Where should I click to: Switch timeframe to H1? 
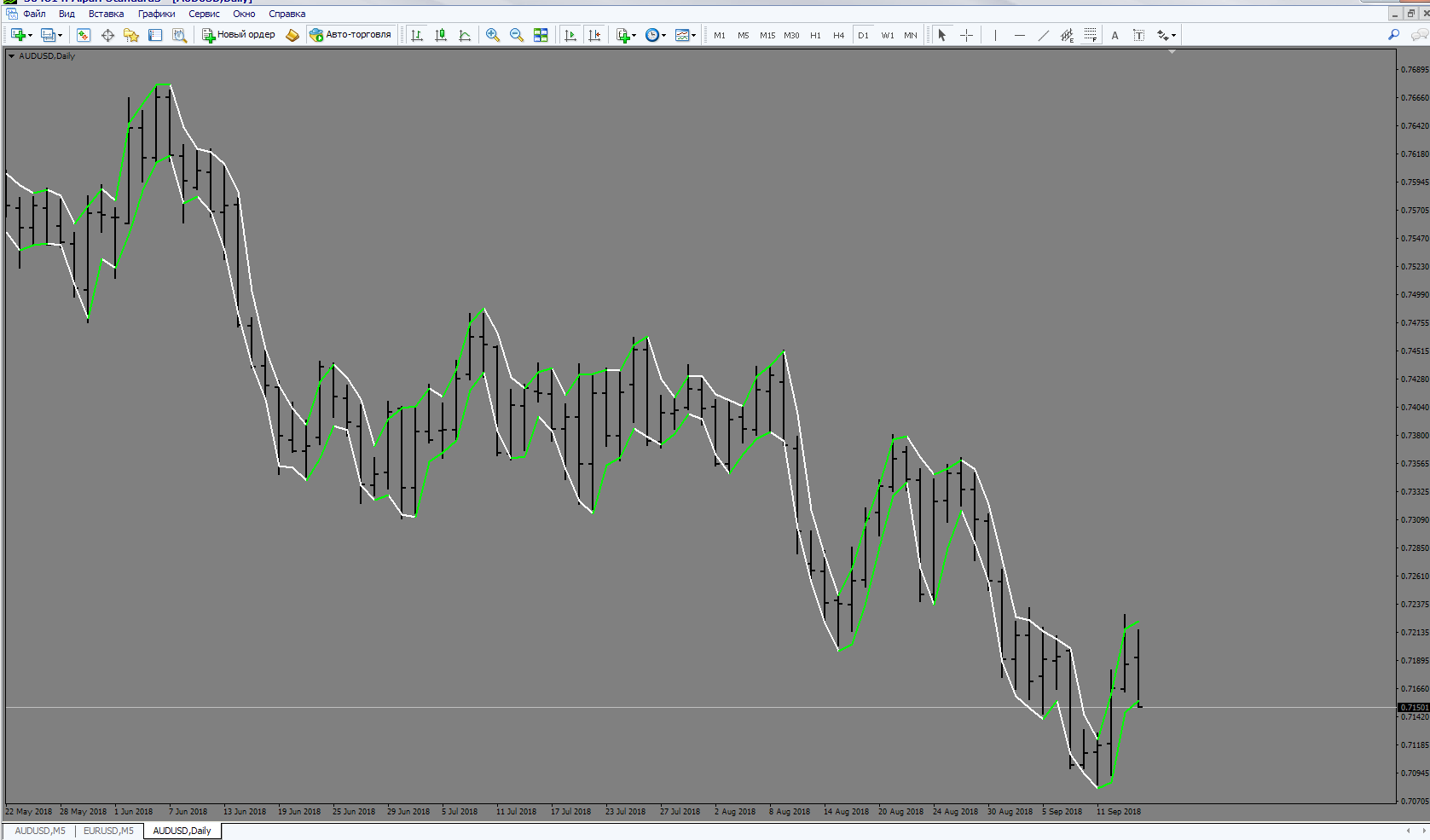815,35
